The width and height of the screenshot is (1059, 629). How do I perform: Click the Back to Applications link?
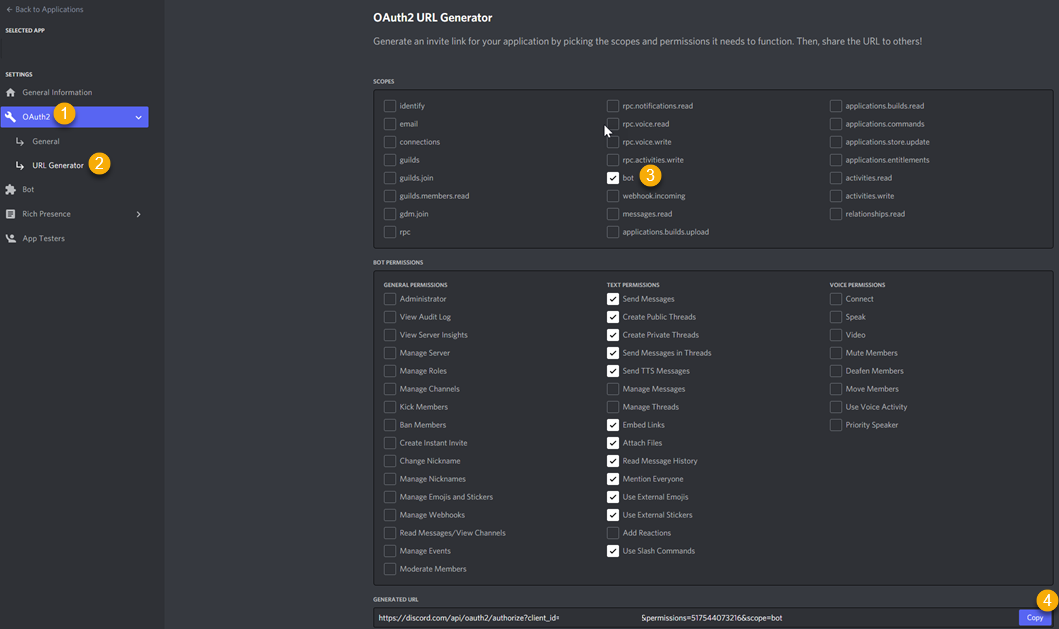pyautogui.click(x=45, y=9)
